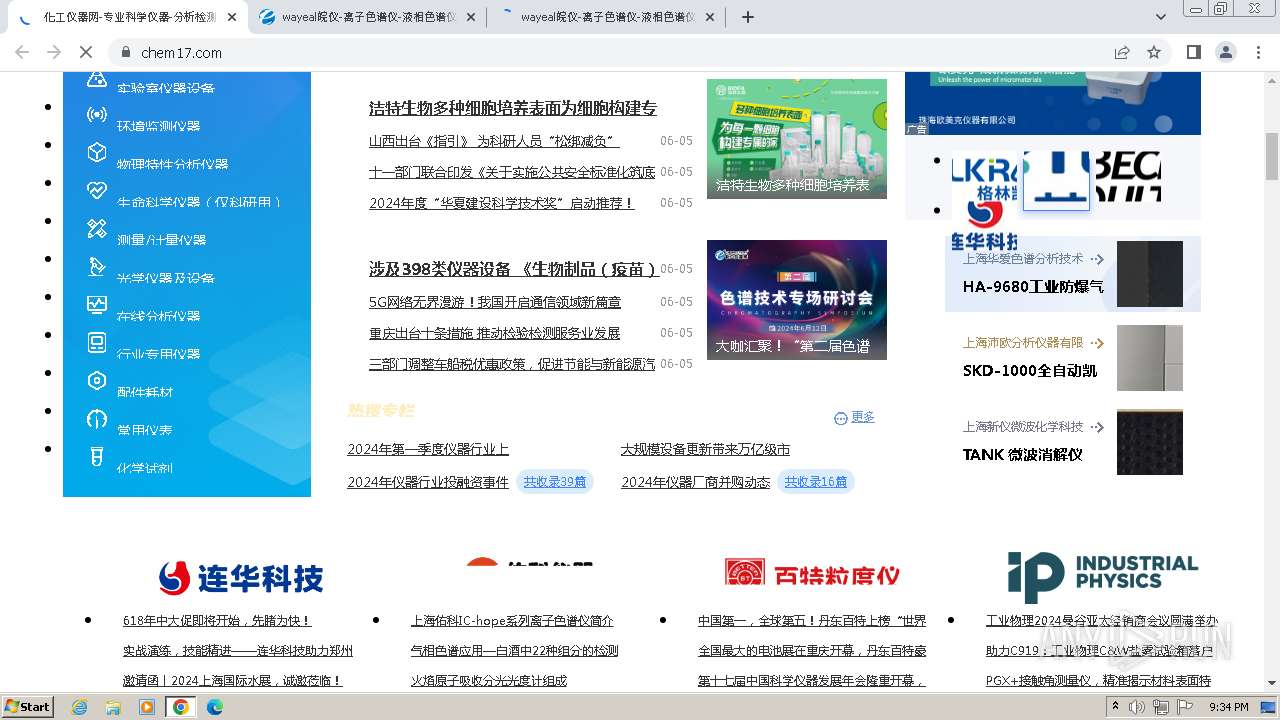Click the 物理特性分析仪器 cube icon
This screenshot has width=1280, height=720.
[96, 153]
